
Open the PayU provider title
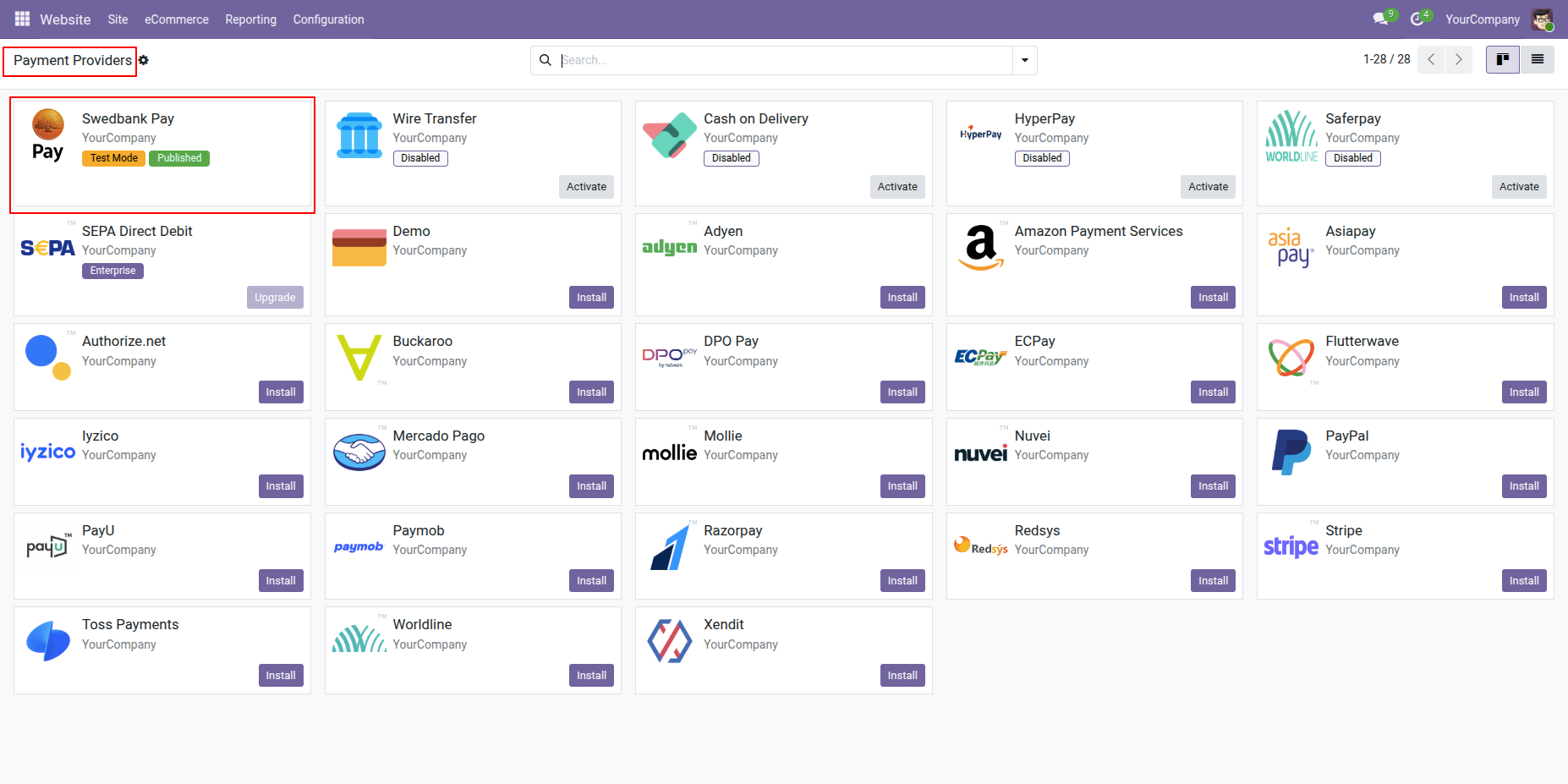click(98, 530)
